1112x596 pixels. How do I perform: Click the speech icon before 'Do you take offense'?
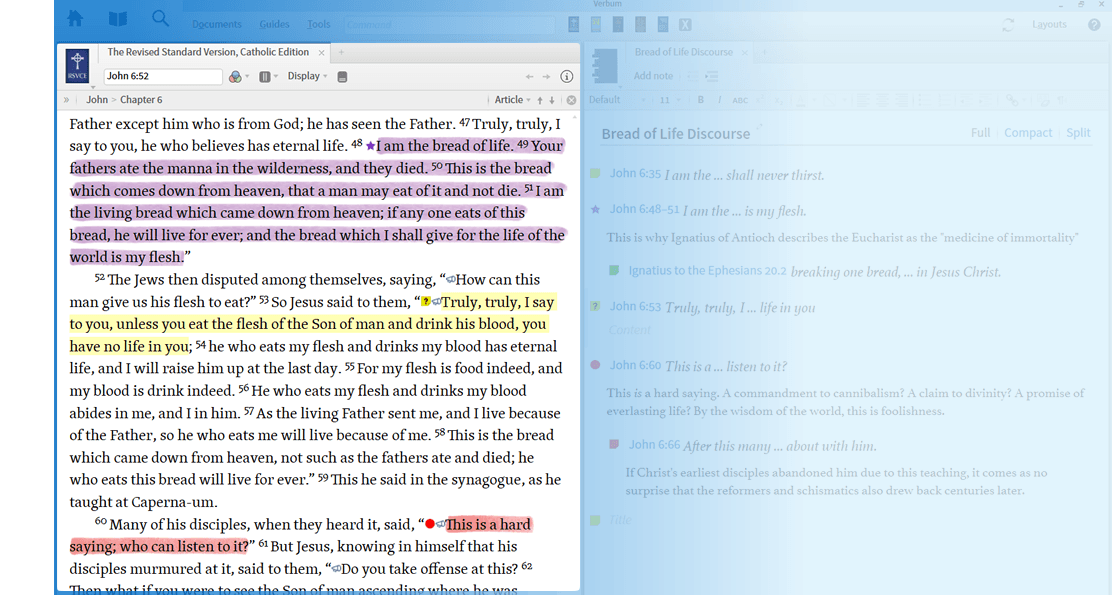click(x=336, y=569)
